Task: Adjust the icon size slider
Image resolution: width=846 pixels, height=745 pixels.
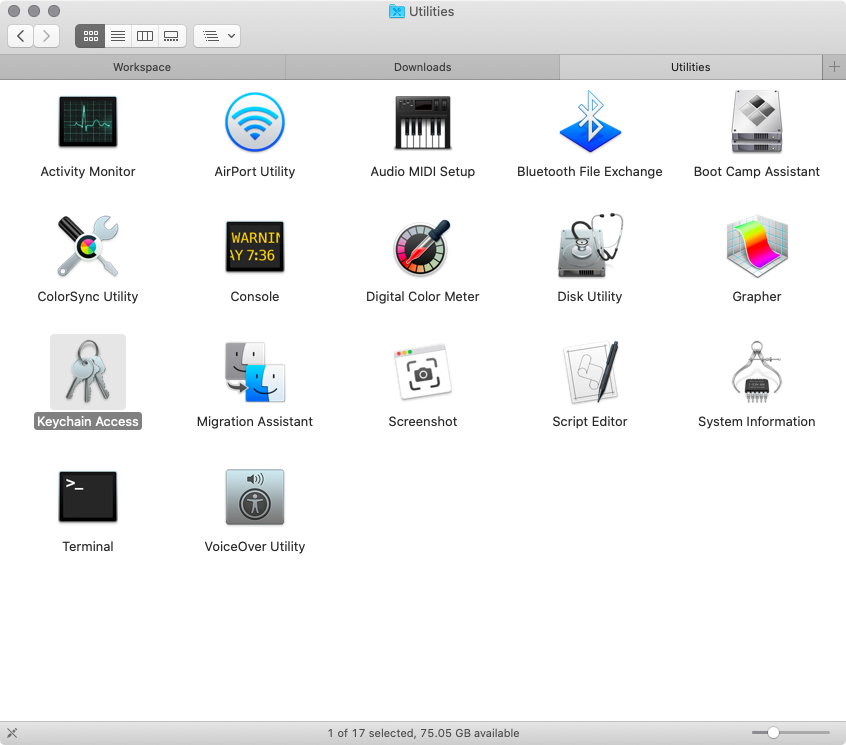Action: (773, 733)
